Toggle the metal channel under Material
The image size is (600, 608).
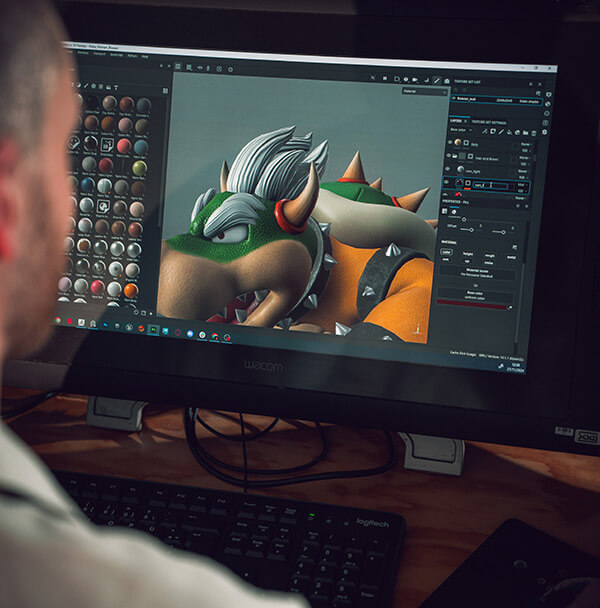tap(512, 257)
